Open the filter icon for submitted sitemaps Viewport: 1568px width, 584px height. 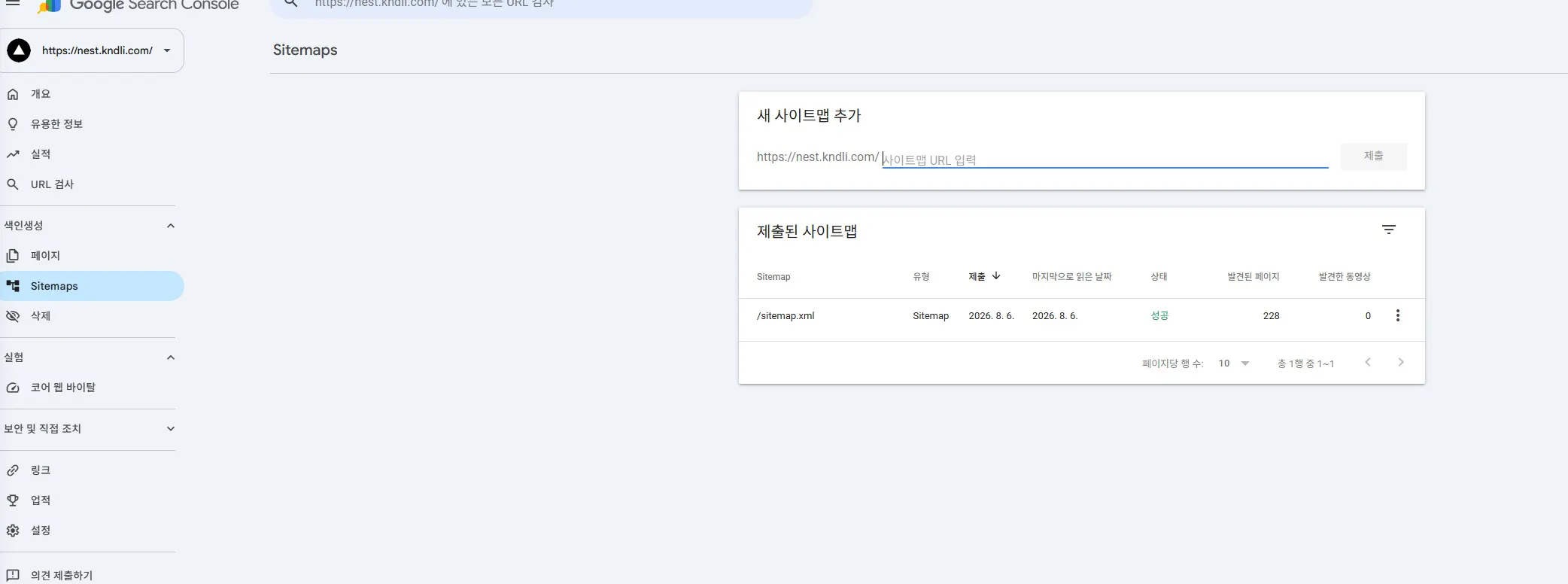tap(1389, 230)
